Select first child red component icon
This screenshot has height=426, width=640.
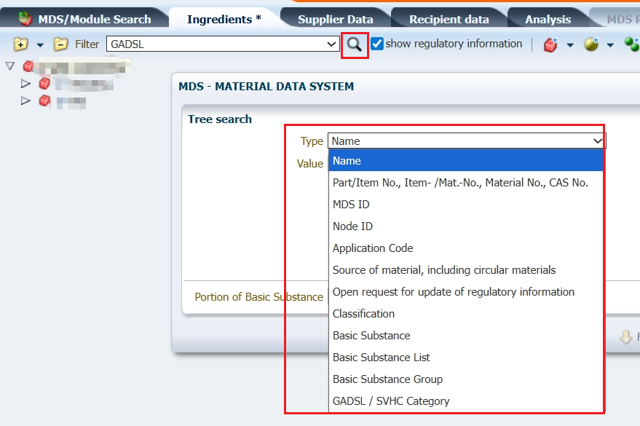44,84
